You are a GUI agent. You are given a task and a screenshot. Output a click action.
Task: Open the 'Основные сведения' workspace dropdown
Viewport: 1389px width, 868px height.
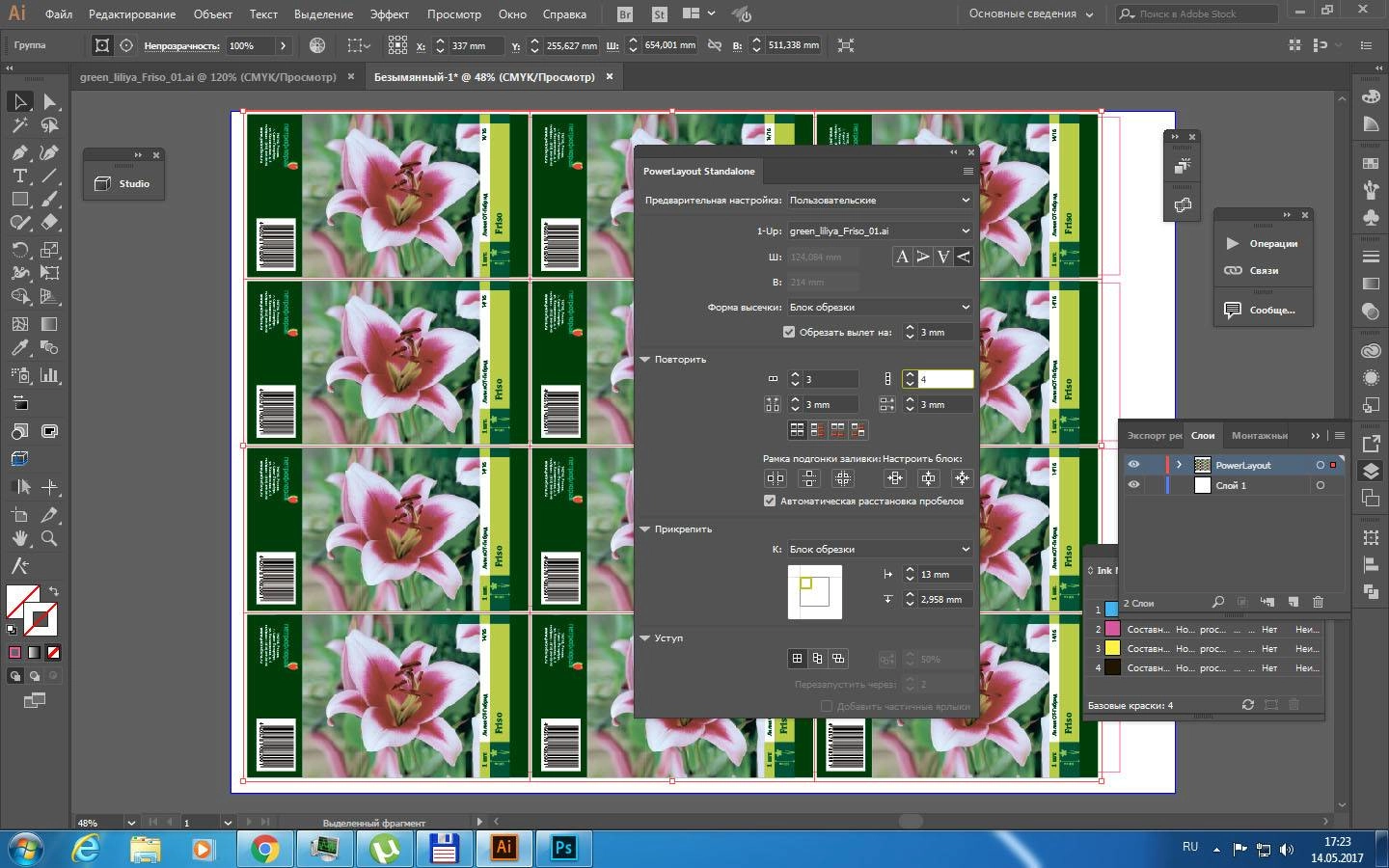[x=1031, y=14]
